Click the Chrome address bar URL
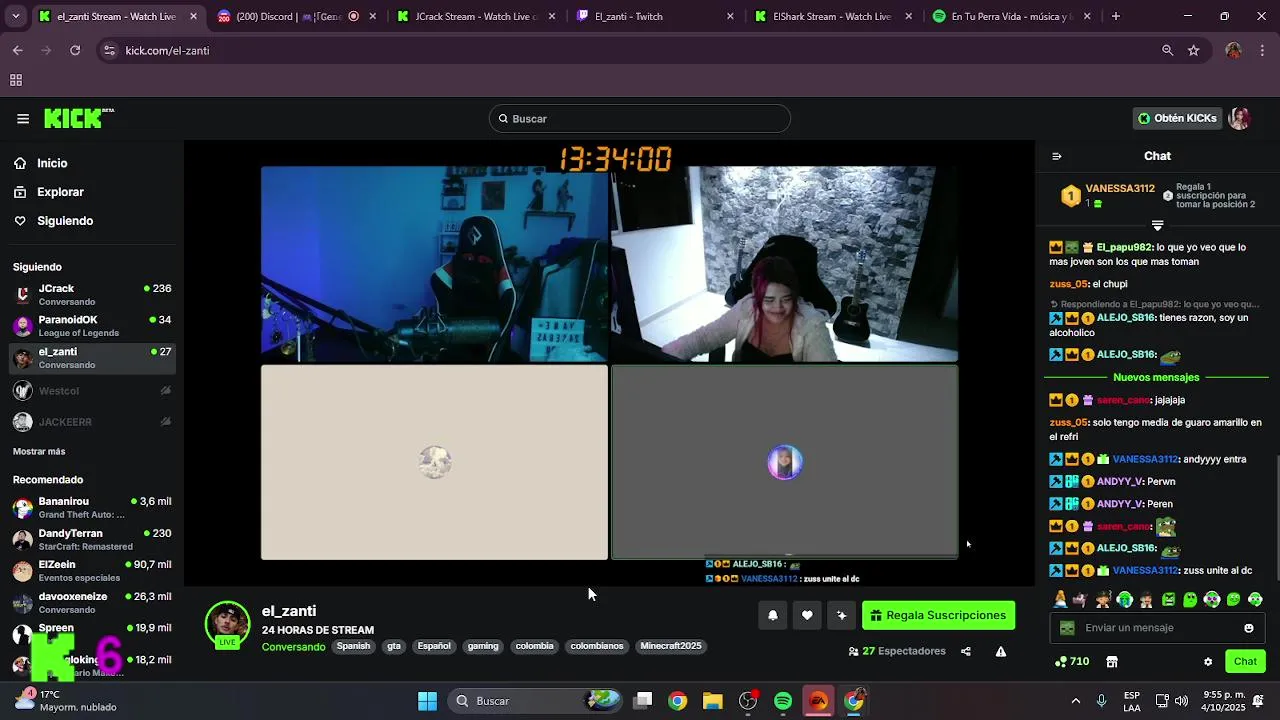 [x=167, y=50]
